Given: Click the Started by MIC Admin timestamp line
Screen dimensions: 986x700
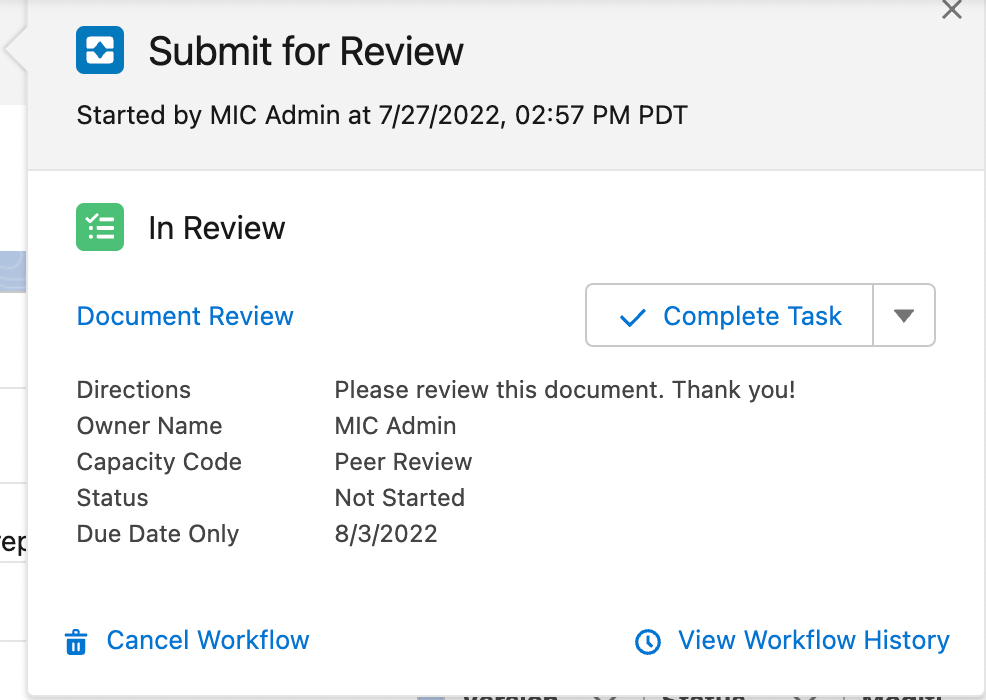Looking at the screenshot, I should (x=382, y=115).
